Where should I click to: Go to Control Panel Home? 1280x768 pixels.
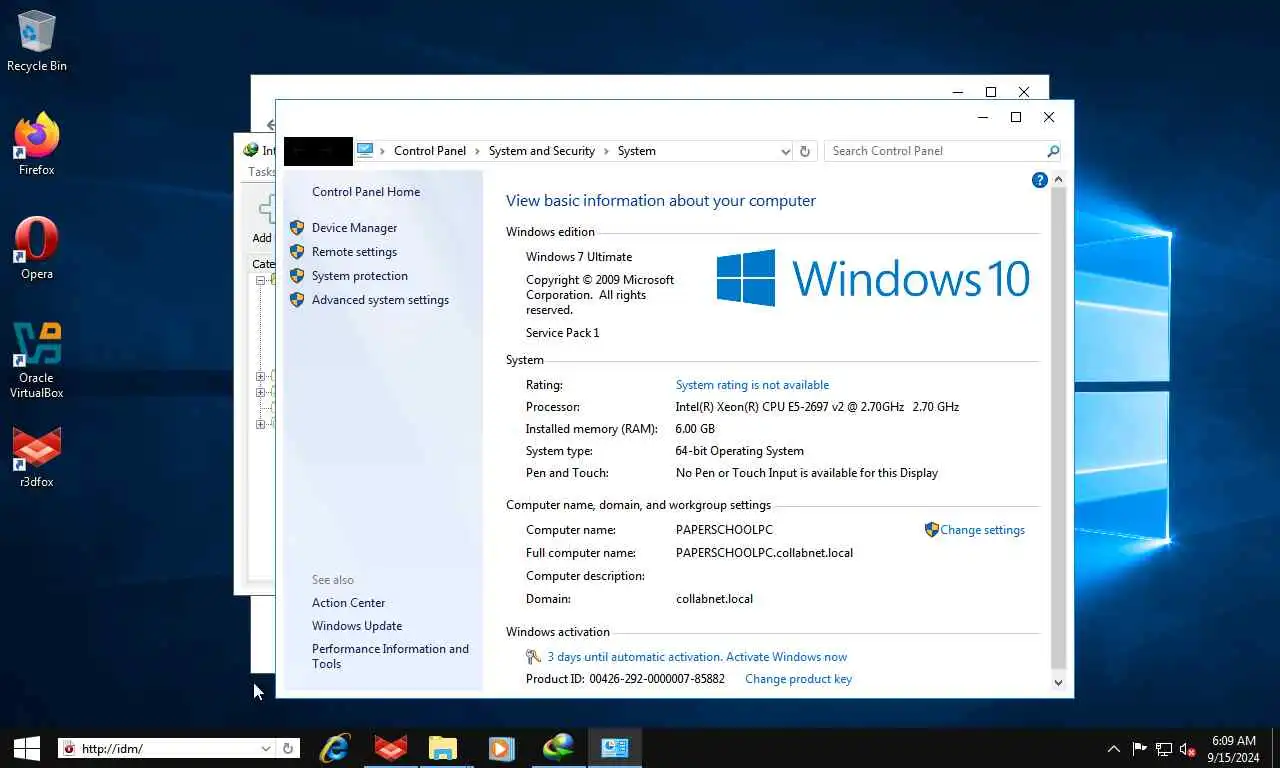(366, 192)
